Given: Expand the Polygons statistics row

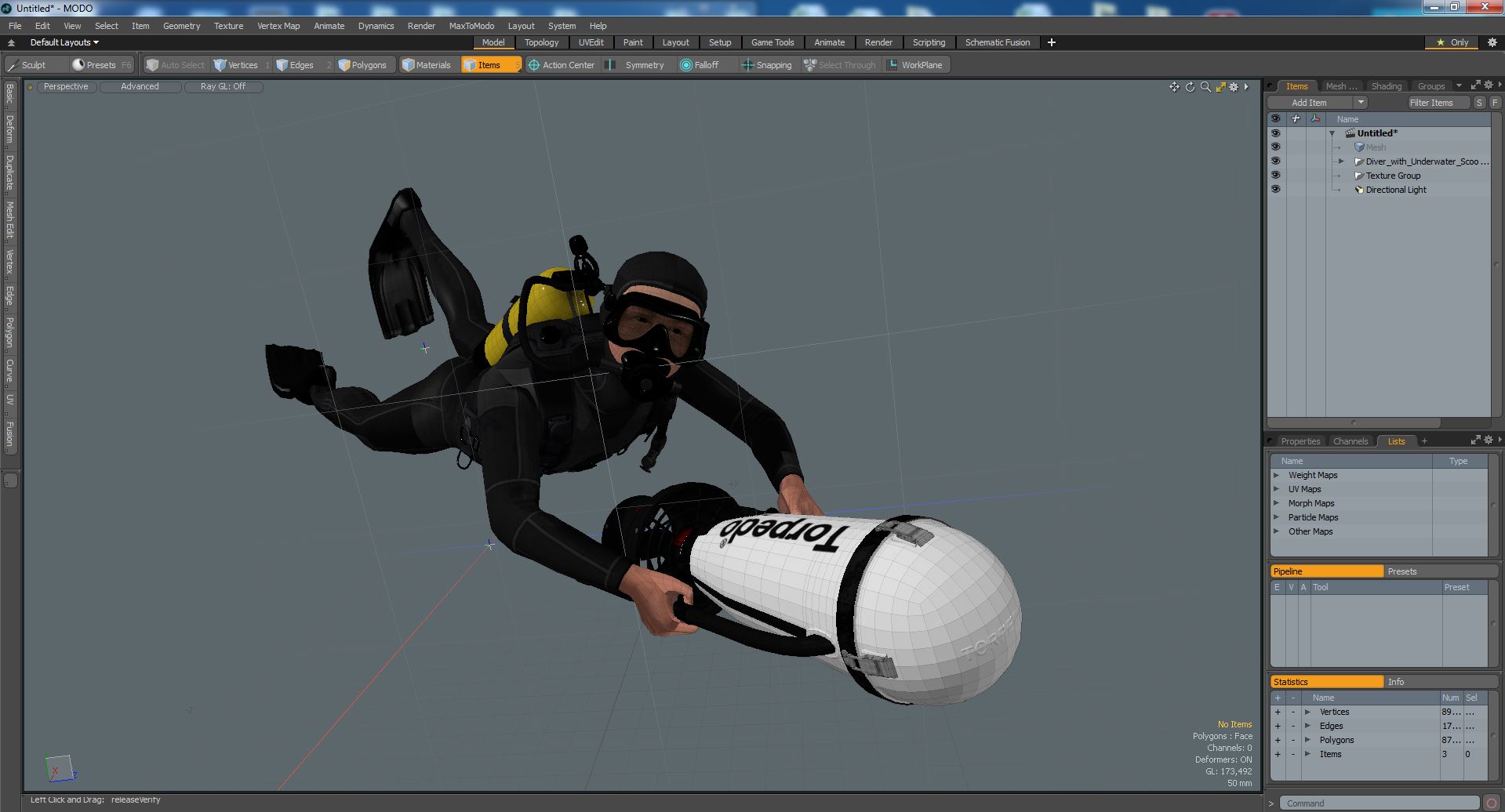Looking at the screenshot, I should (x=1307, y=740).
